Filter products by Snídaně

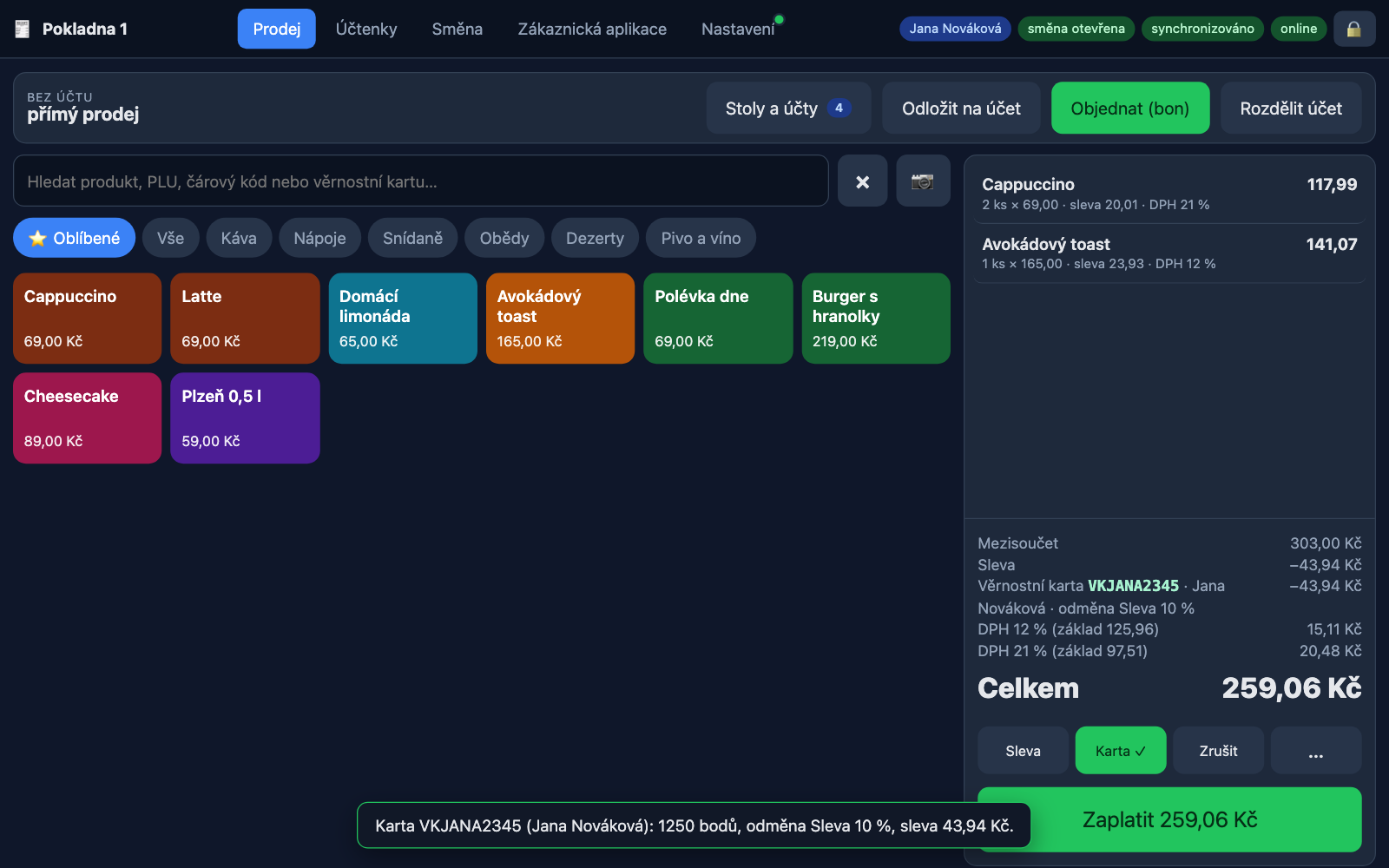tap(412, 238)
